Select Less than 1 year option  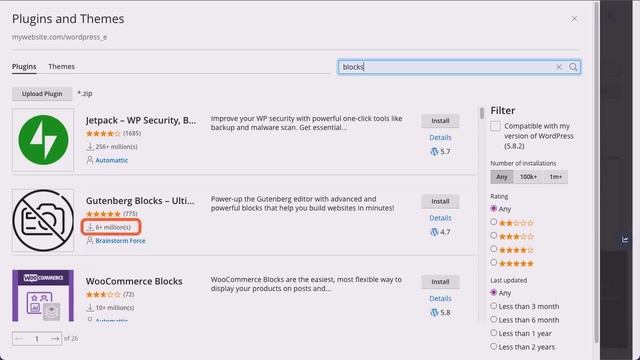point(493,333)
